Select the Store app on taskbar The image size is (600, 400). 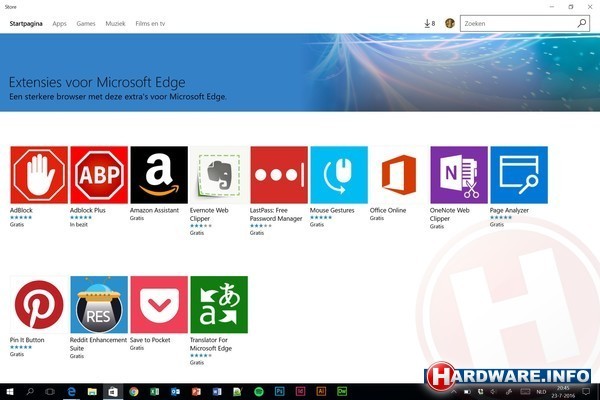(x=113, y=392)
